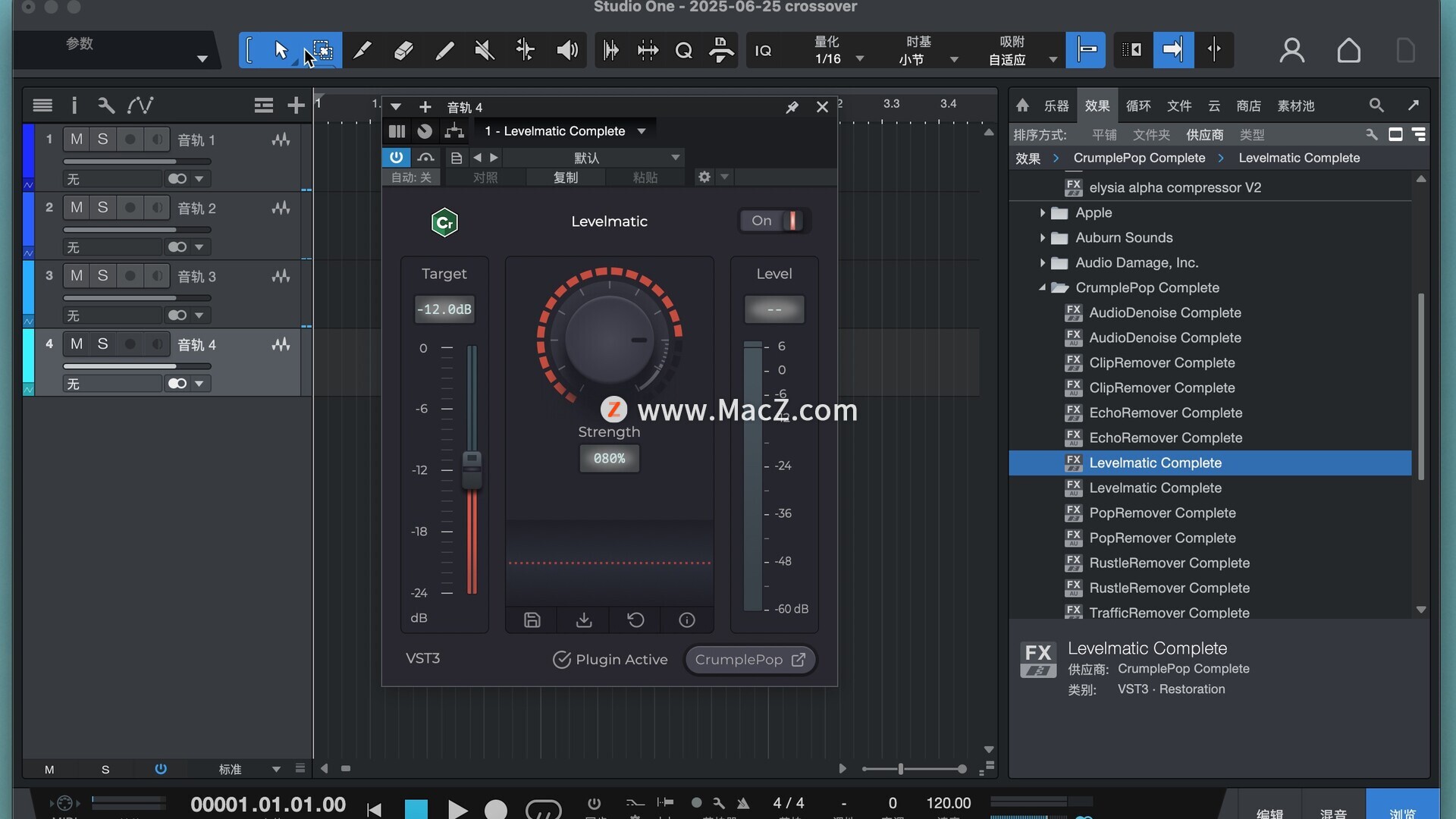1456x819 pixels.
Task: Show automation curve icon in track header
Action: 140,105
